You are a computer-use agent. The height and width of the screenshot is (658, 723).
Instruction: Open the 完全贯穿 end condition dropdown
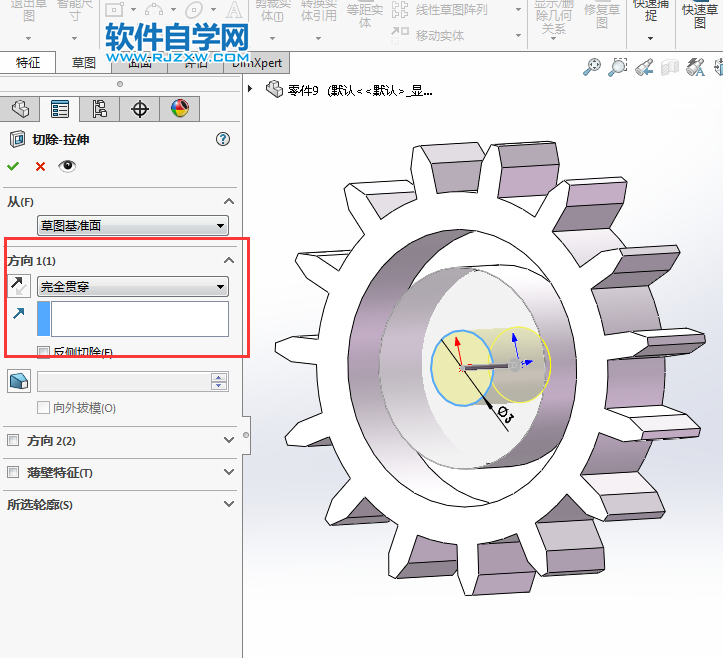[133, 286]
